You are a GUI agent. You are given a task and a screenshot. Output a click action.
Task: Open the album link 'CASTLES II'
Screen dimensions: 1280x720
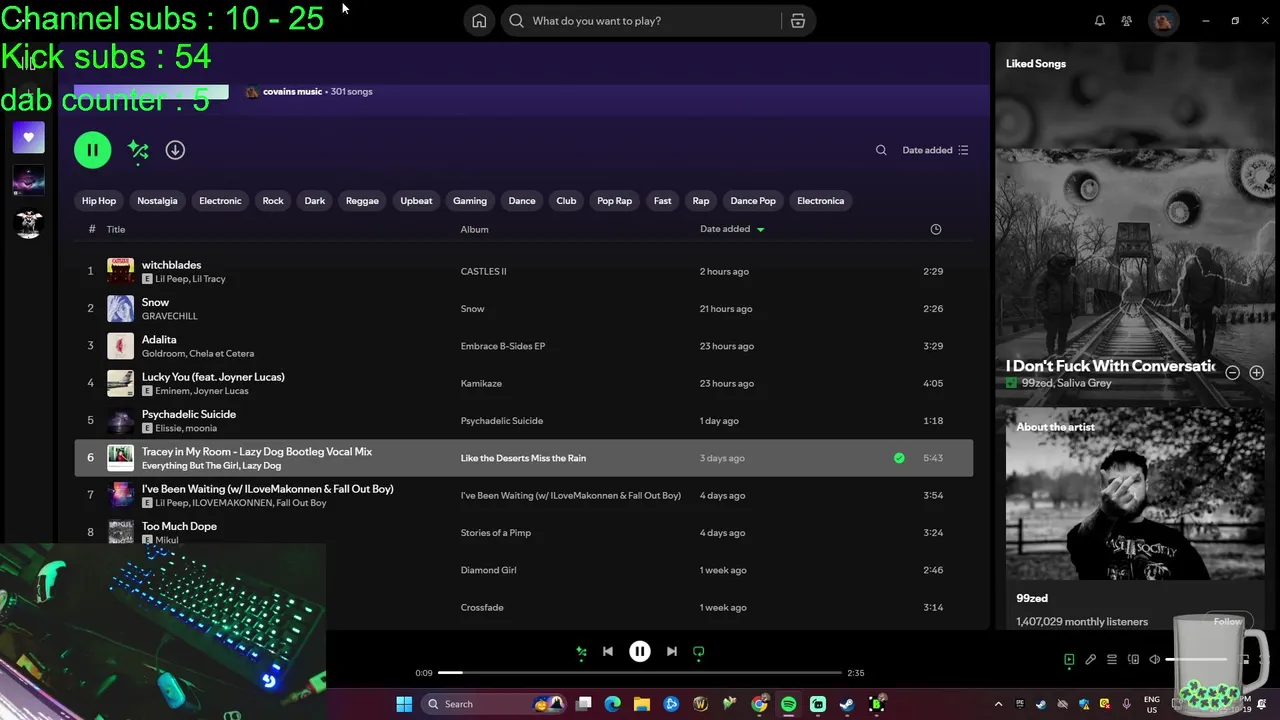click(x=483, y=271)
